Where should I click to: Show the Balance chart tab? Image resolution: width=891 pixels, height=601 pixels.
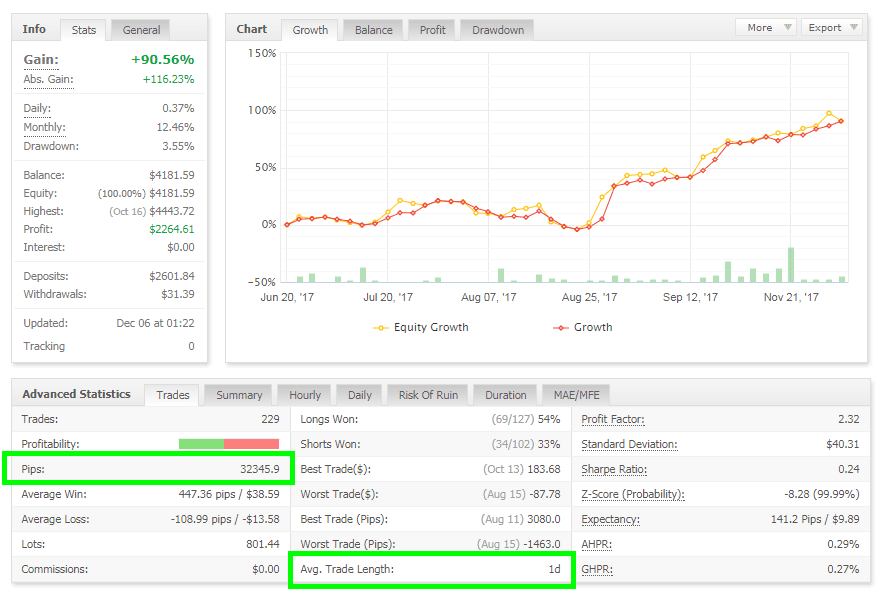[x=373, y=30]
